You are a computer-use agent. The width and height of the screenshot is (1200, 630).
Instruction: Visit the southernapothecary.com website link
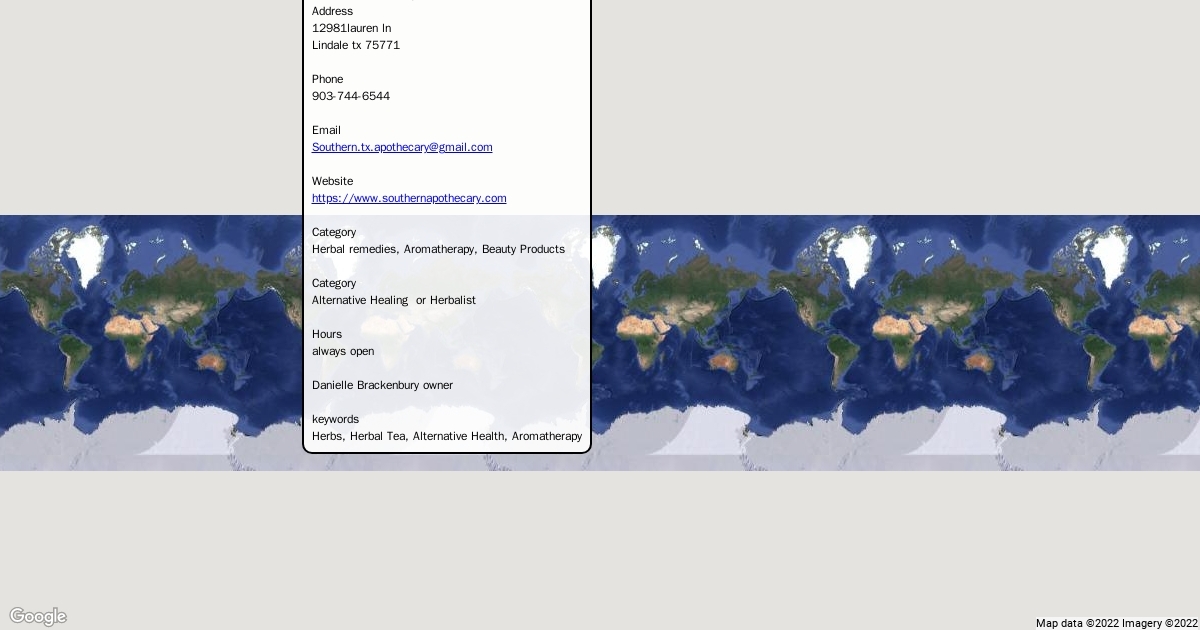409,198
